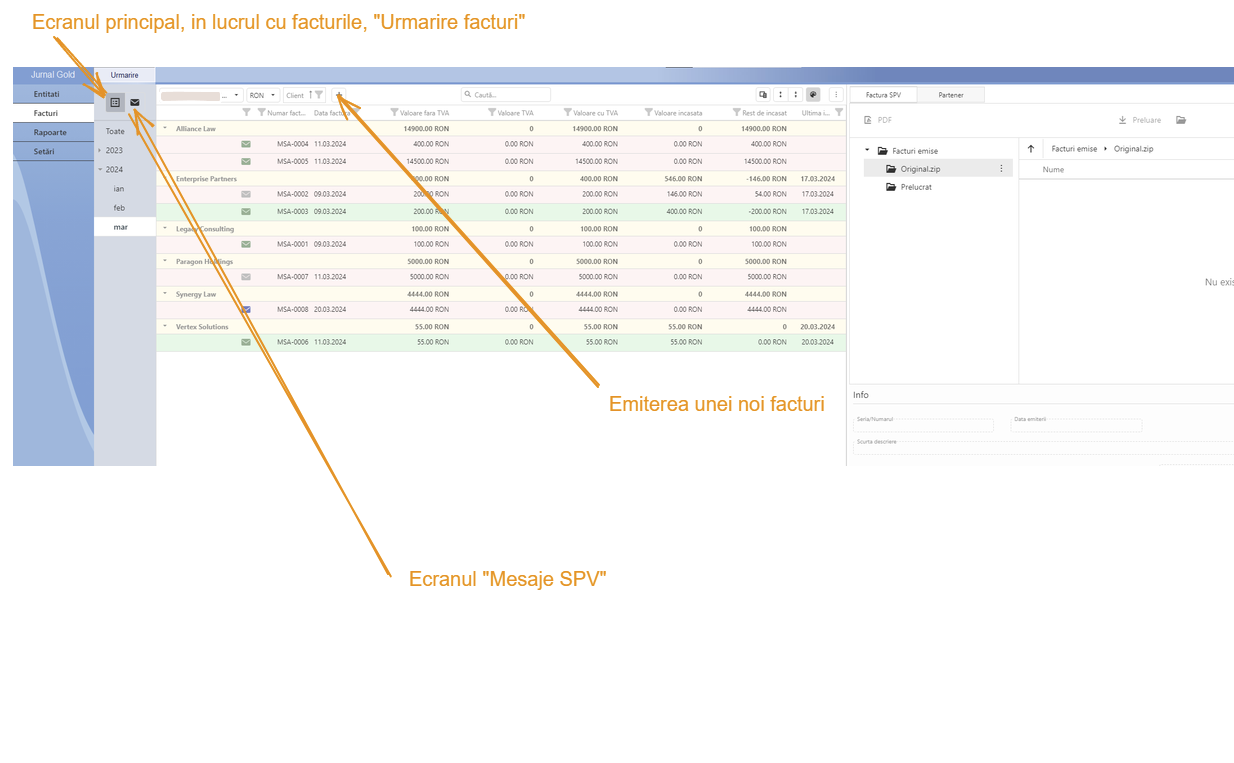Click the plus icon to issue new invoice
The height and width of the screenshot is (763, 1234).
(339, 95)
